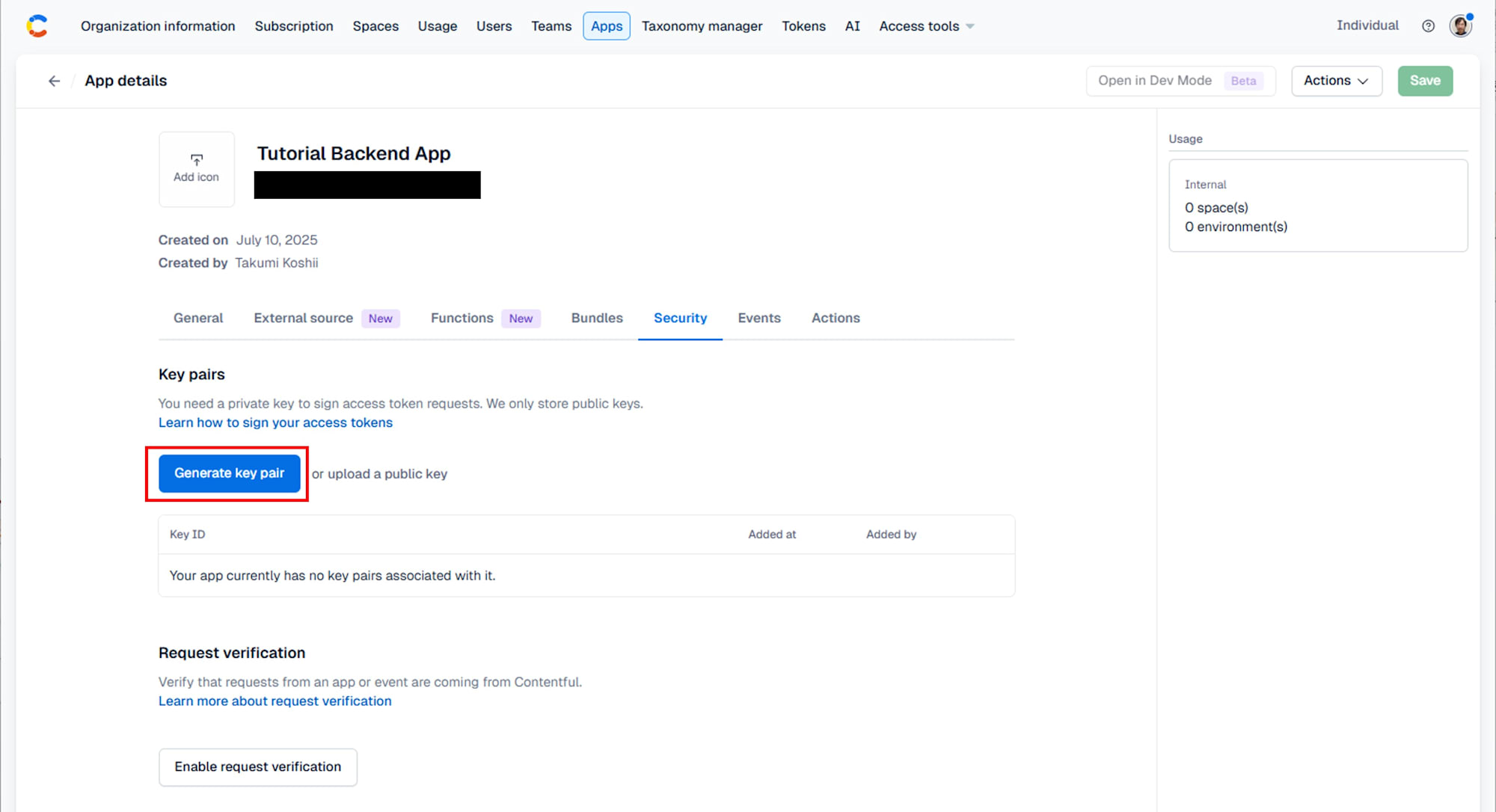Screen dimensions: 1496x812
Task: Click the Added by column header
Action: (891, 535)
